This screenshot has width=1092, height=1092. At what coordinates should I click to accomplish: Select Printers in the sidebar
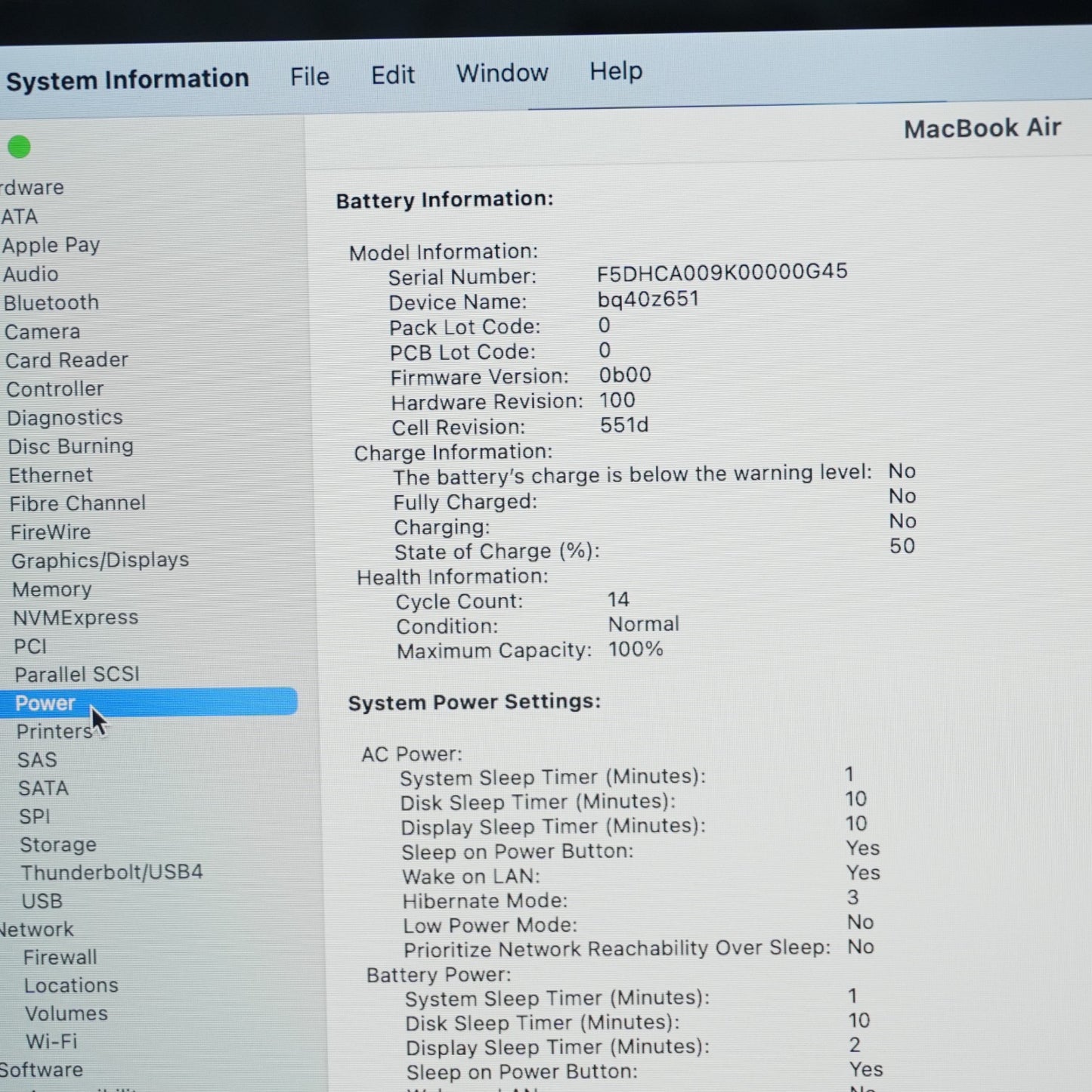pos(54,732)
